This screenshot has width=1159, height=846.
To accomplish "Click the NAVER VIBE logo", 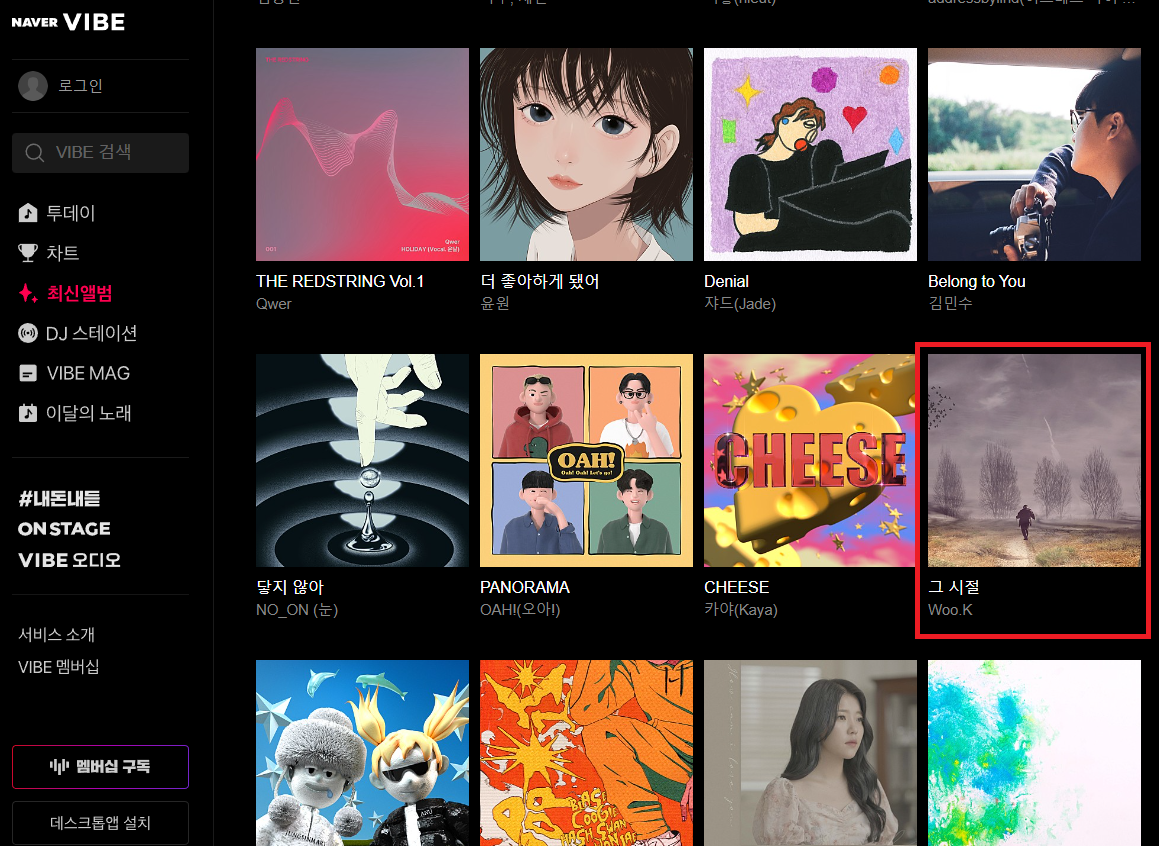I will click(68, 22).
